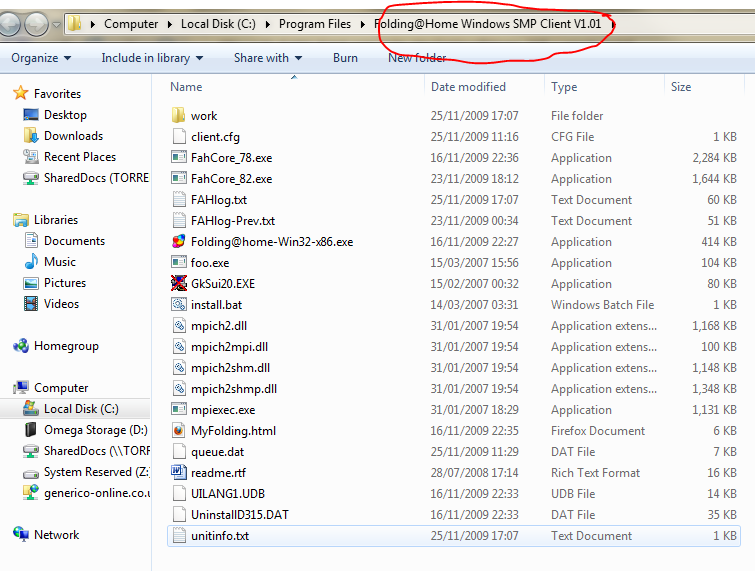Open the Organize menu
The image size is (755, 571).
[41, 58]
